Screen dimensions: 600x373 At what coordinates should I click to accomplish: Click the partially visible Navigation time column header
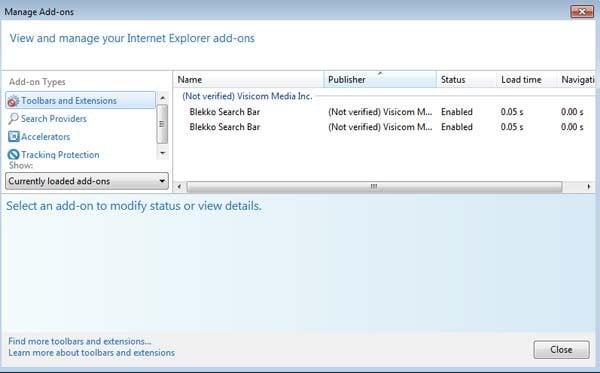click(x=577, y=80)
